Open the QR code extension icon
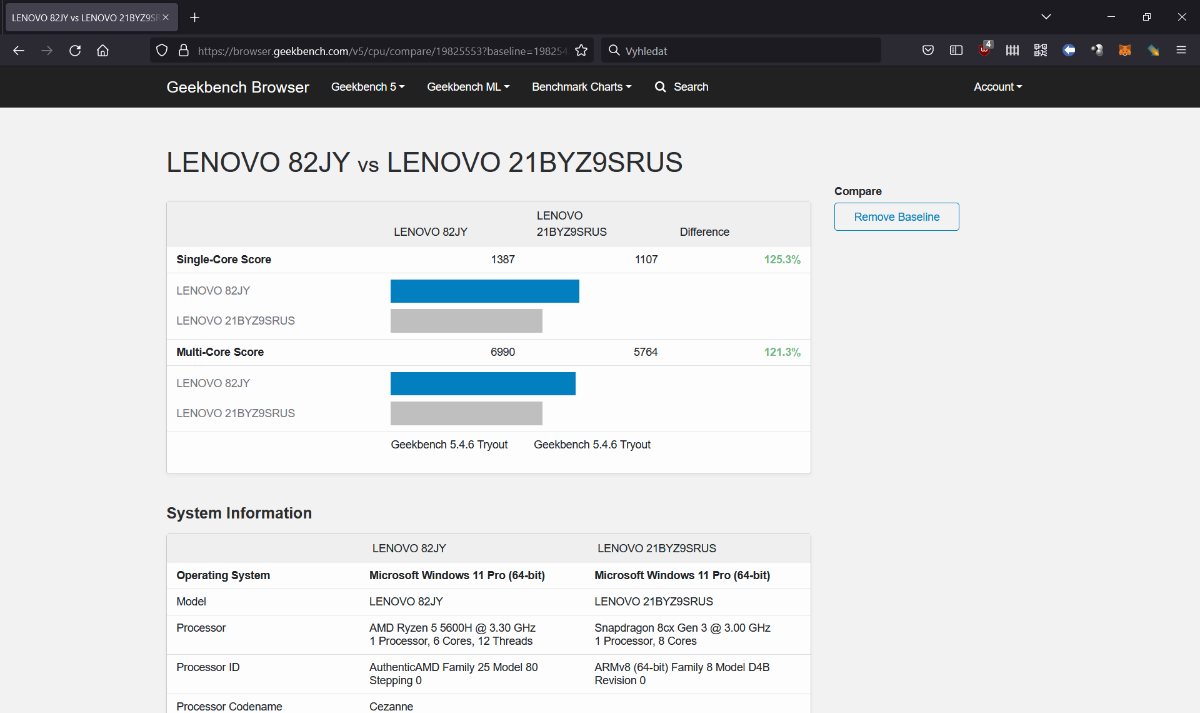 1040,50
